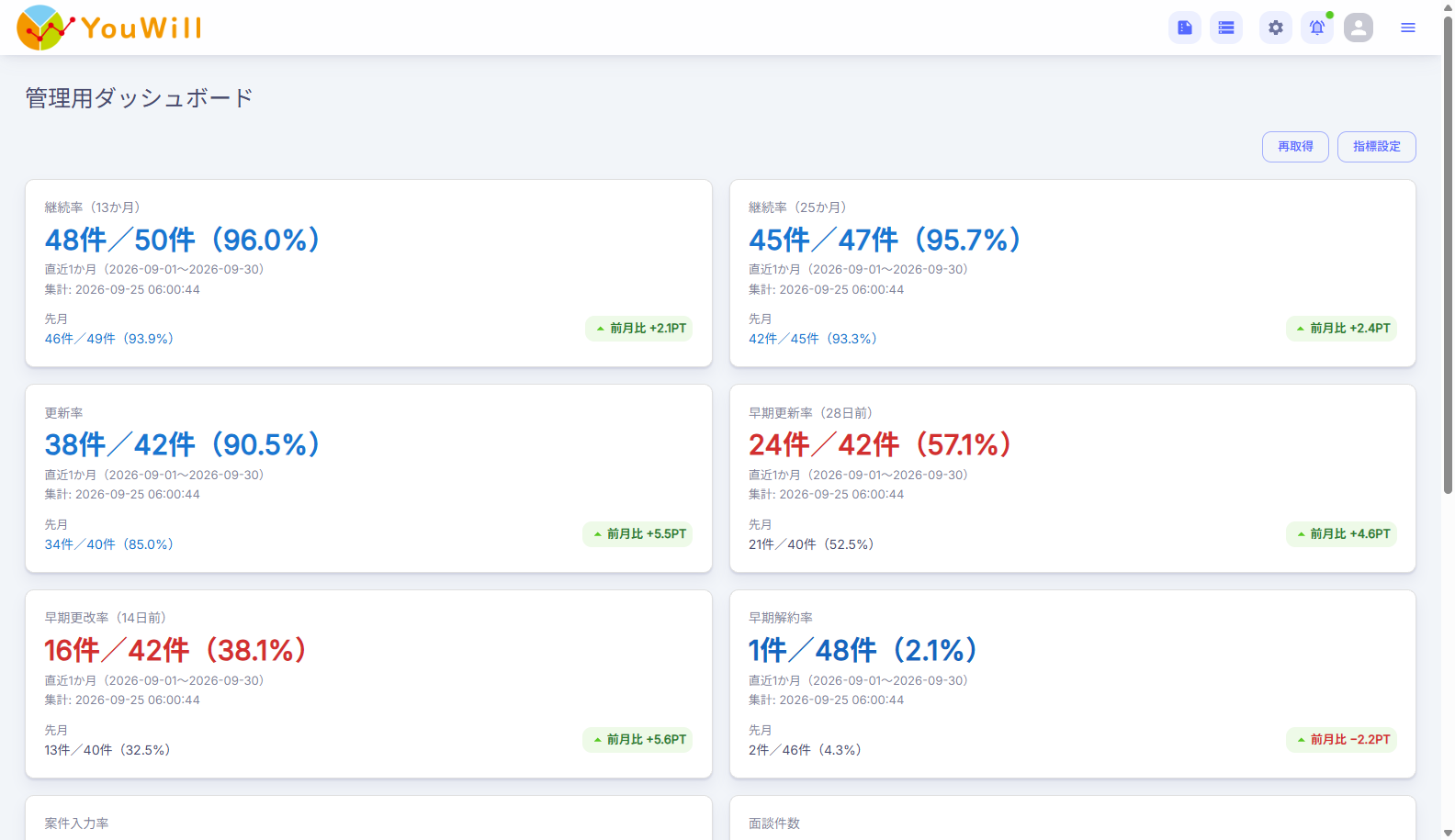Image resolution: width=1455 pixels, height=840 pixels.
Task: Click the 更新率 card title
Action: click(x=63, y=413)
